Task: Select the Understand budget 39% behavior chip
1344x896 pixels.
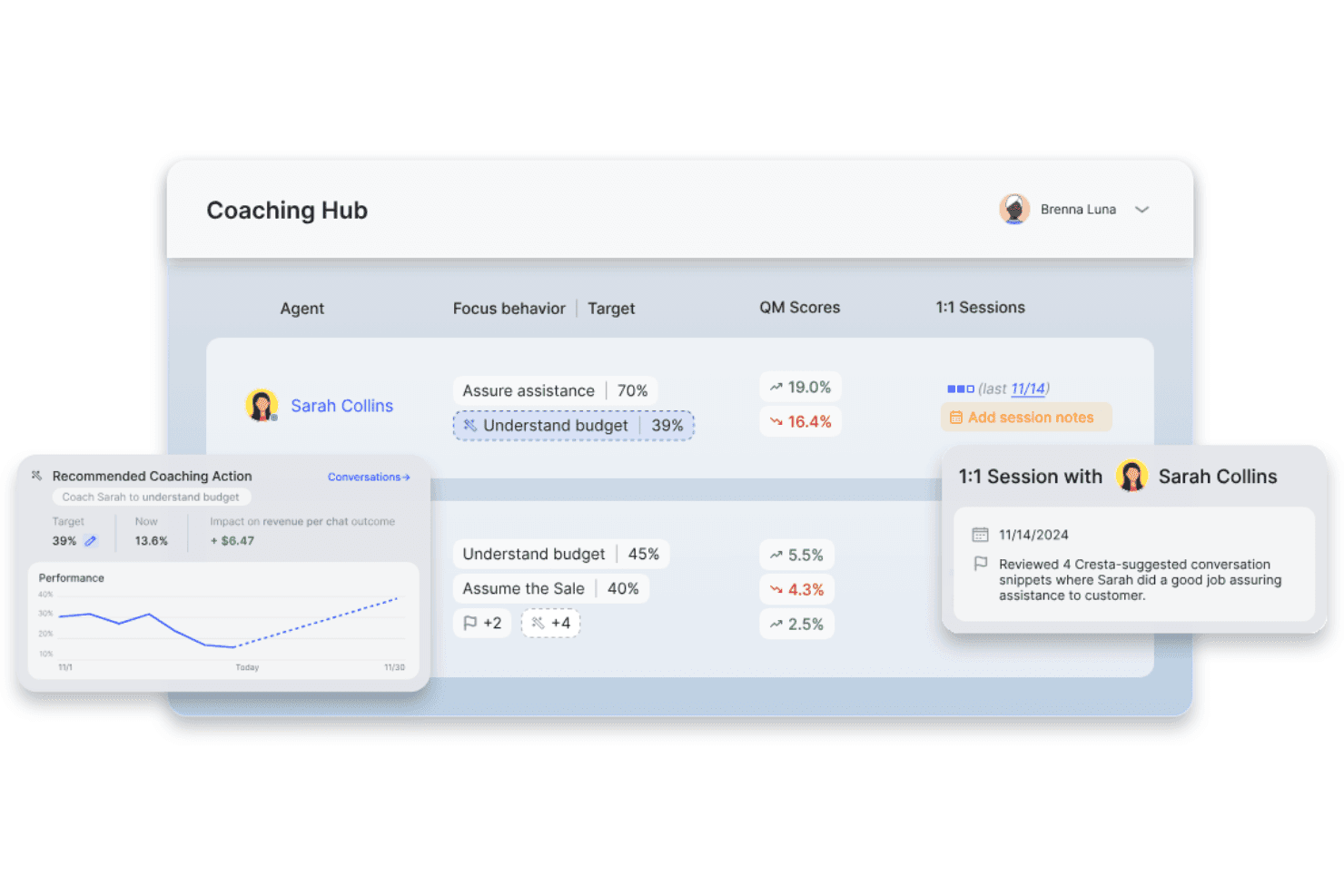Action: 573,425
